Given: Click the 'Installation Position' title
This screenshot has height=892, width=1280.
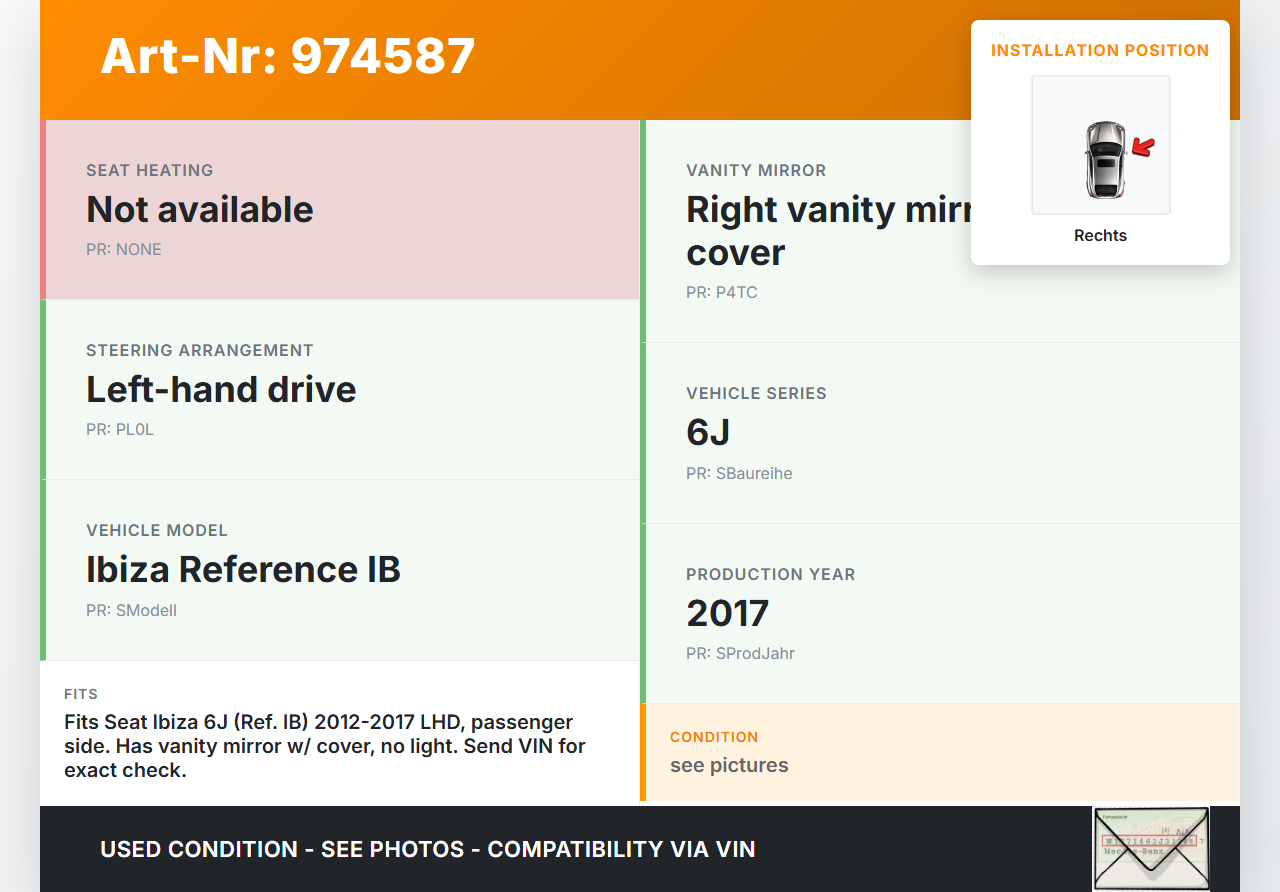Looking at the screenshot, I should pyautogui.click(x=1100, y=50).
